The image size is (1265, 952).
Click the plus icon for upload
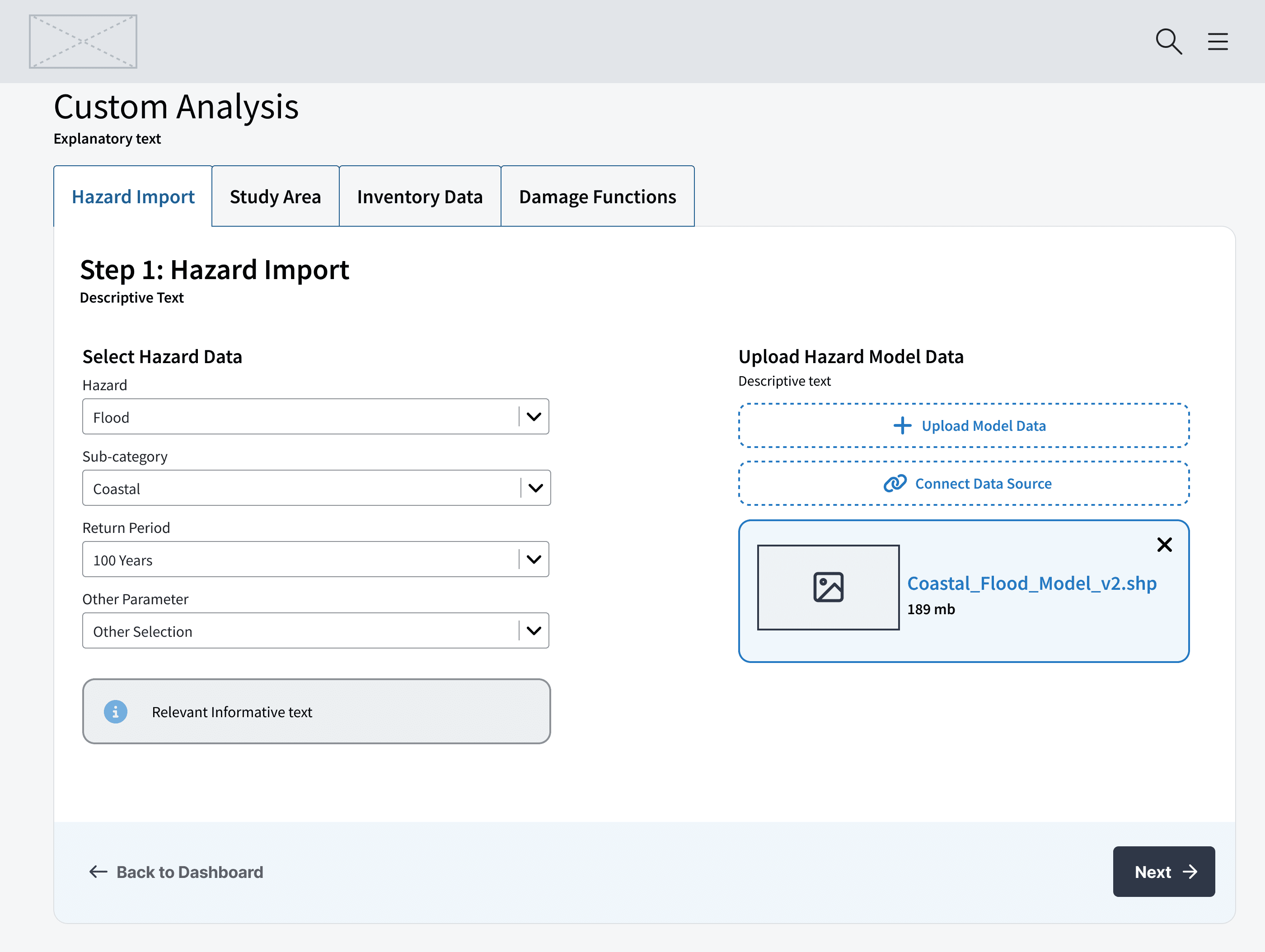point(902,425)
